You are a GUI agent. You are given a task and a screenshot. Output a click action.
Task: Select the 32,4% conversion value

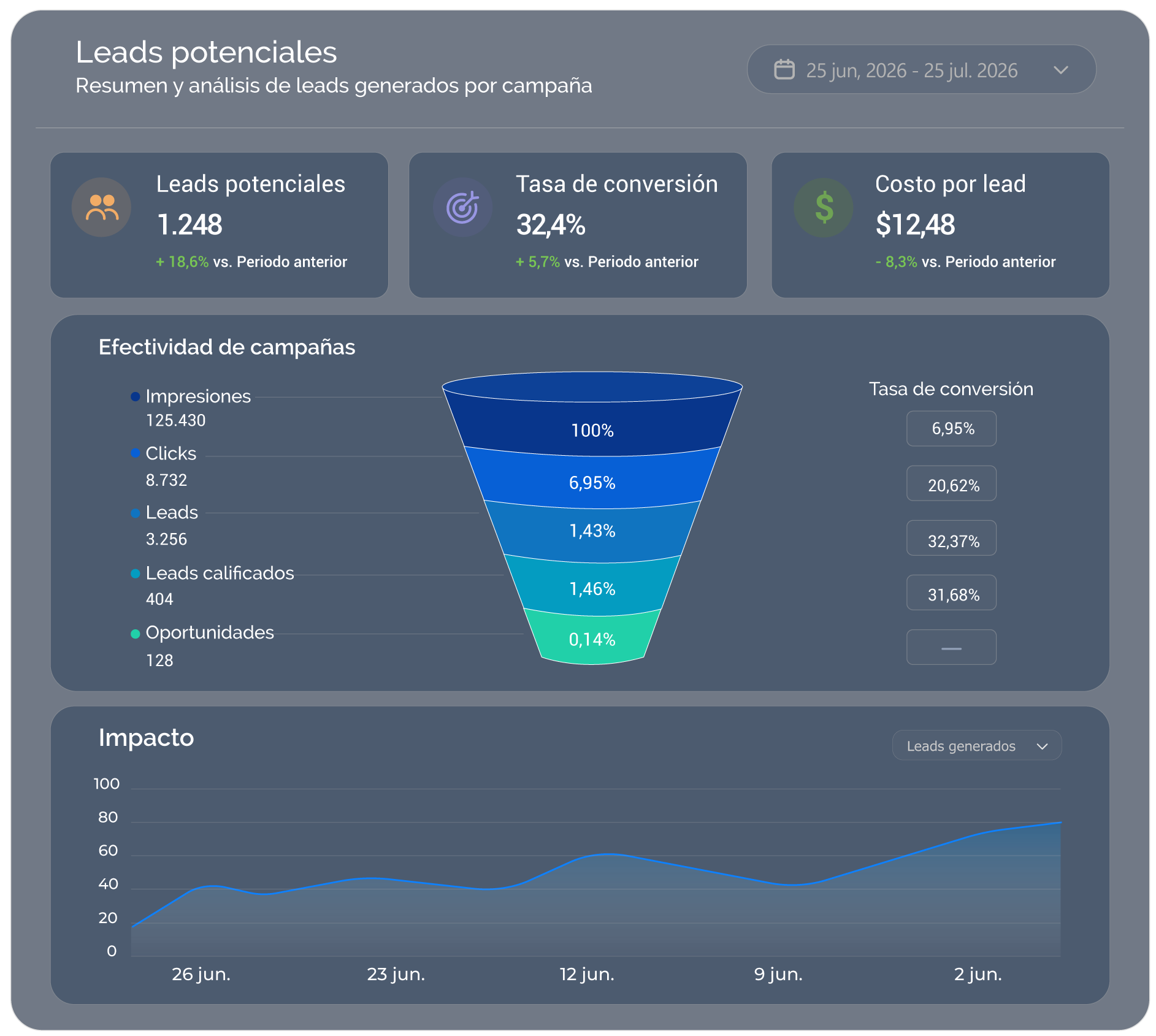tap(551, 224)
